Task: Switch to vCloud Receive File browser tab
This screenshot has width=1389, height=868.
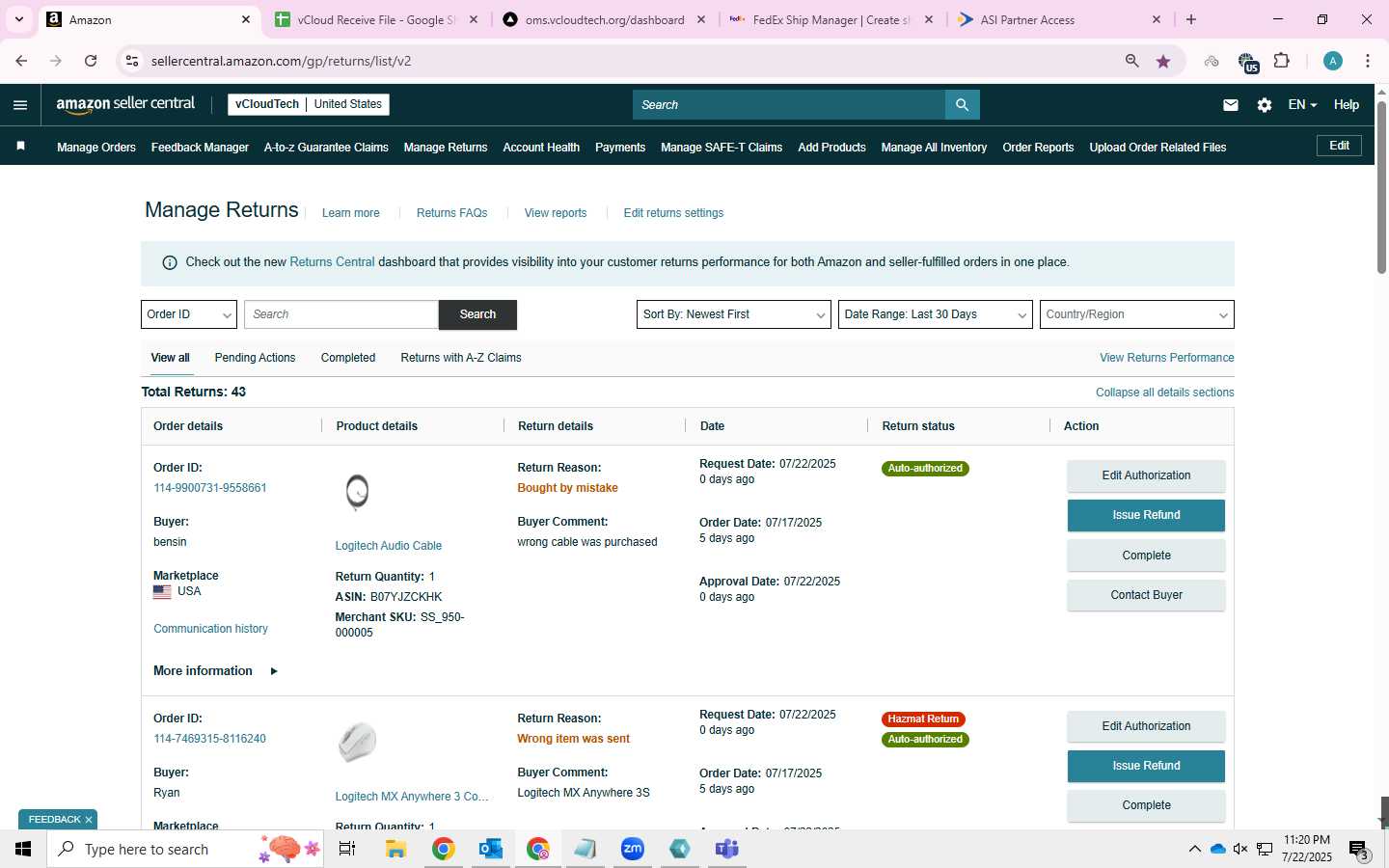Action: (x=376, y=19)
